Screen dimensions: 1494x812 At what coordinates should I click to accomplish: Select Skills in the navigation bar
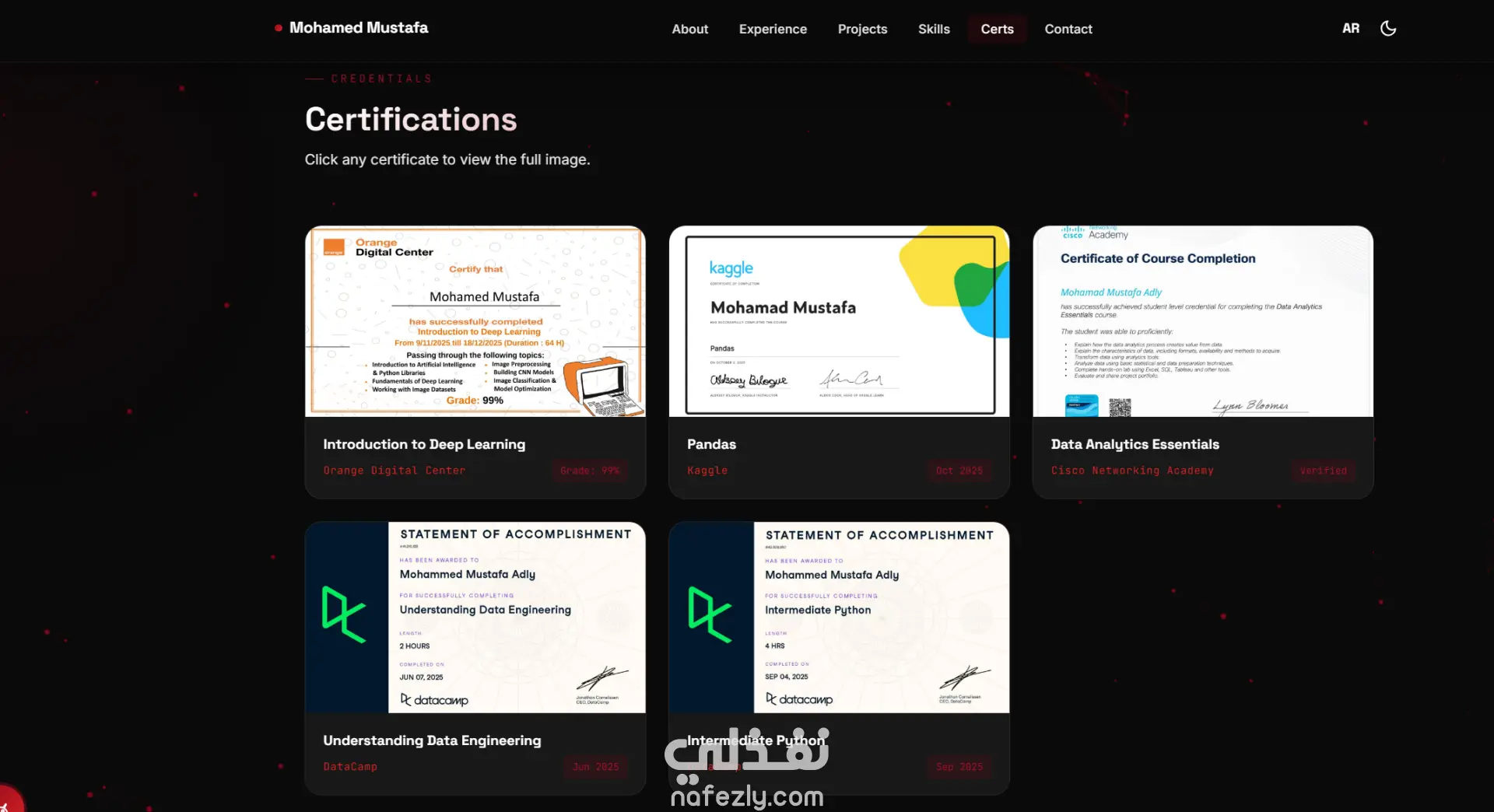coord(934,29)
